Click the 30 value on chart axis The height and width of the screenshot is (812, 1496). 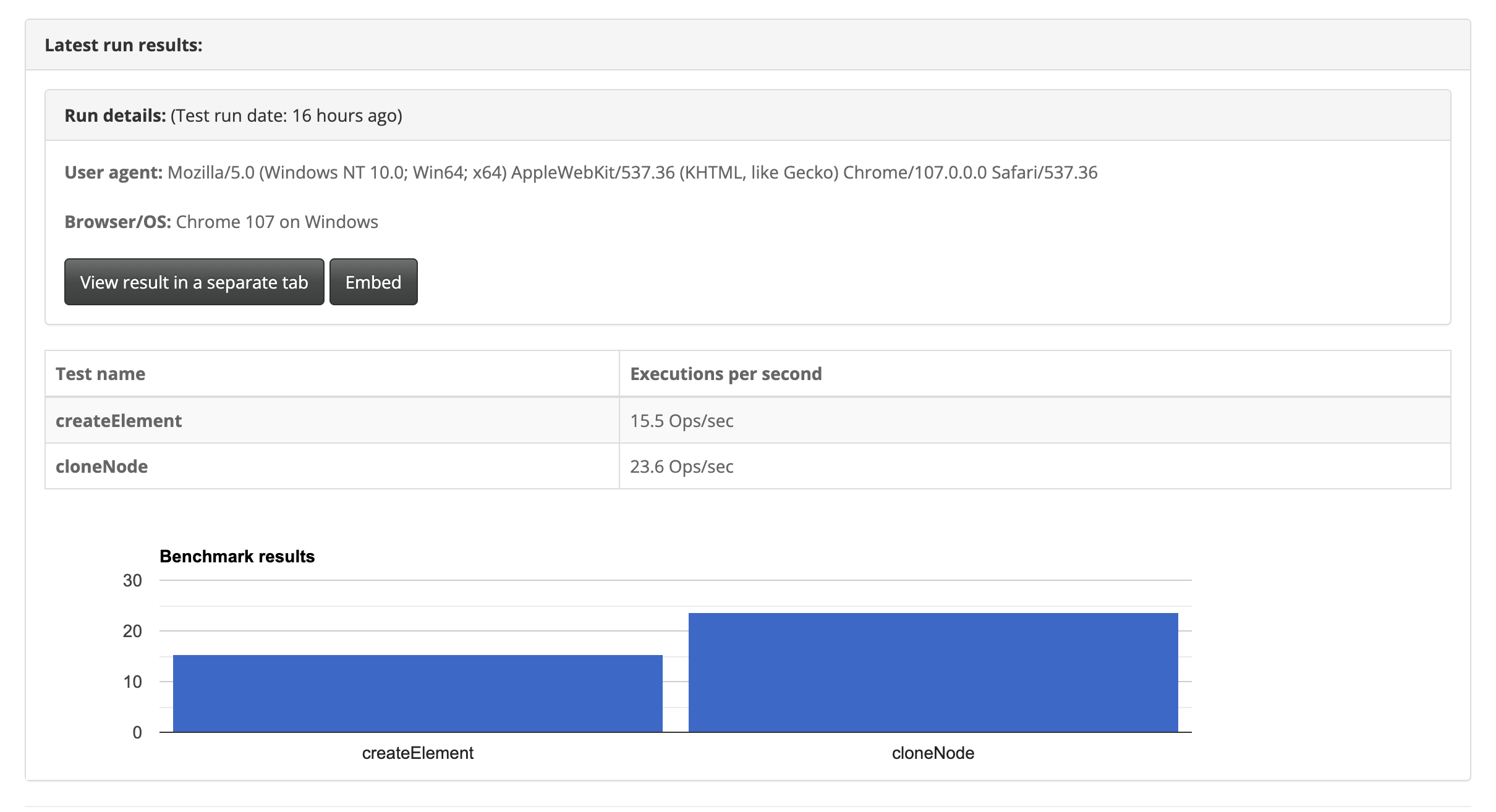click(132, 580)
